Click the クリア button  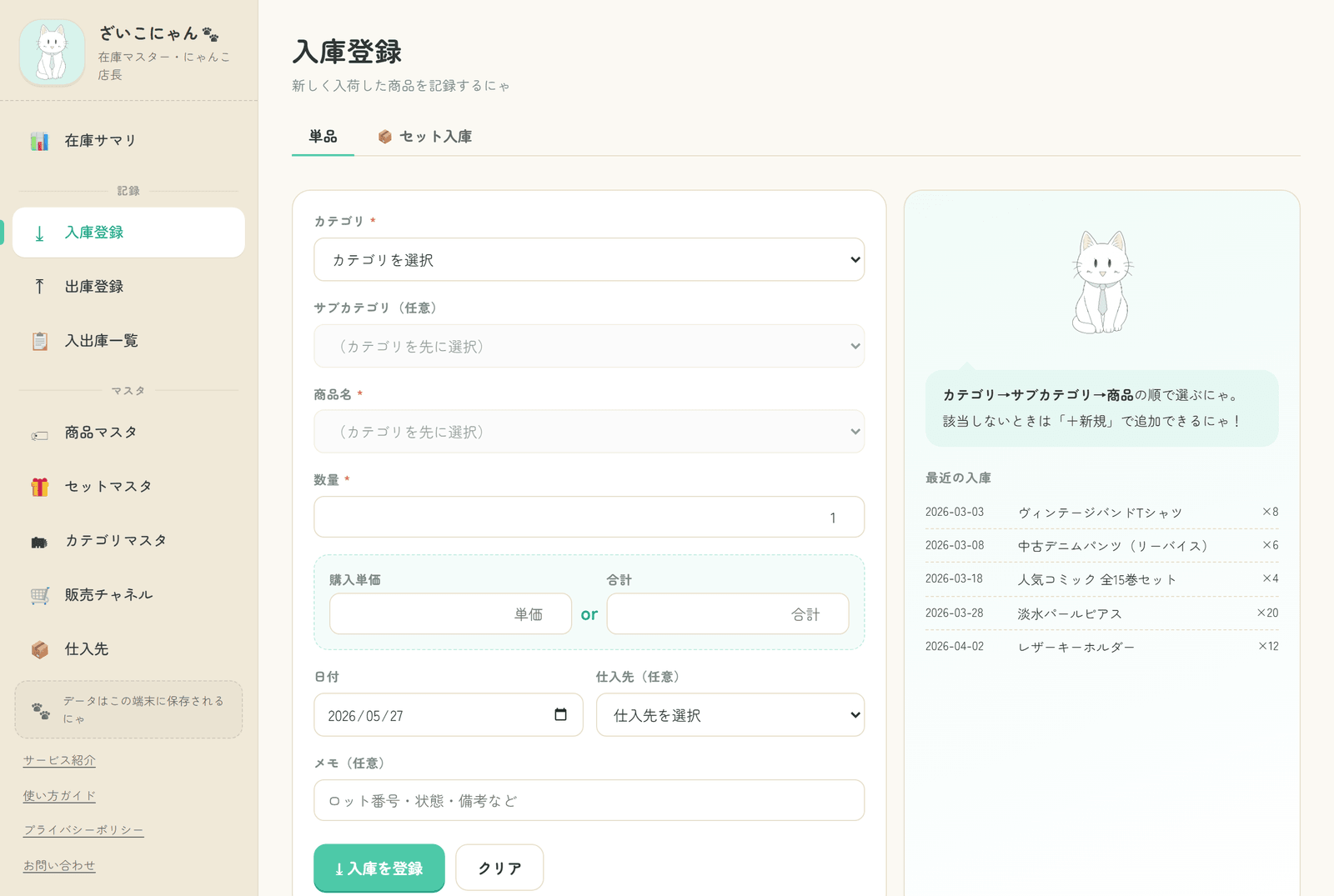[x=499, y=868]
